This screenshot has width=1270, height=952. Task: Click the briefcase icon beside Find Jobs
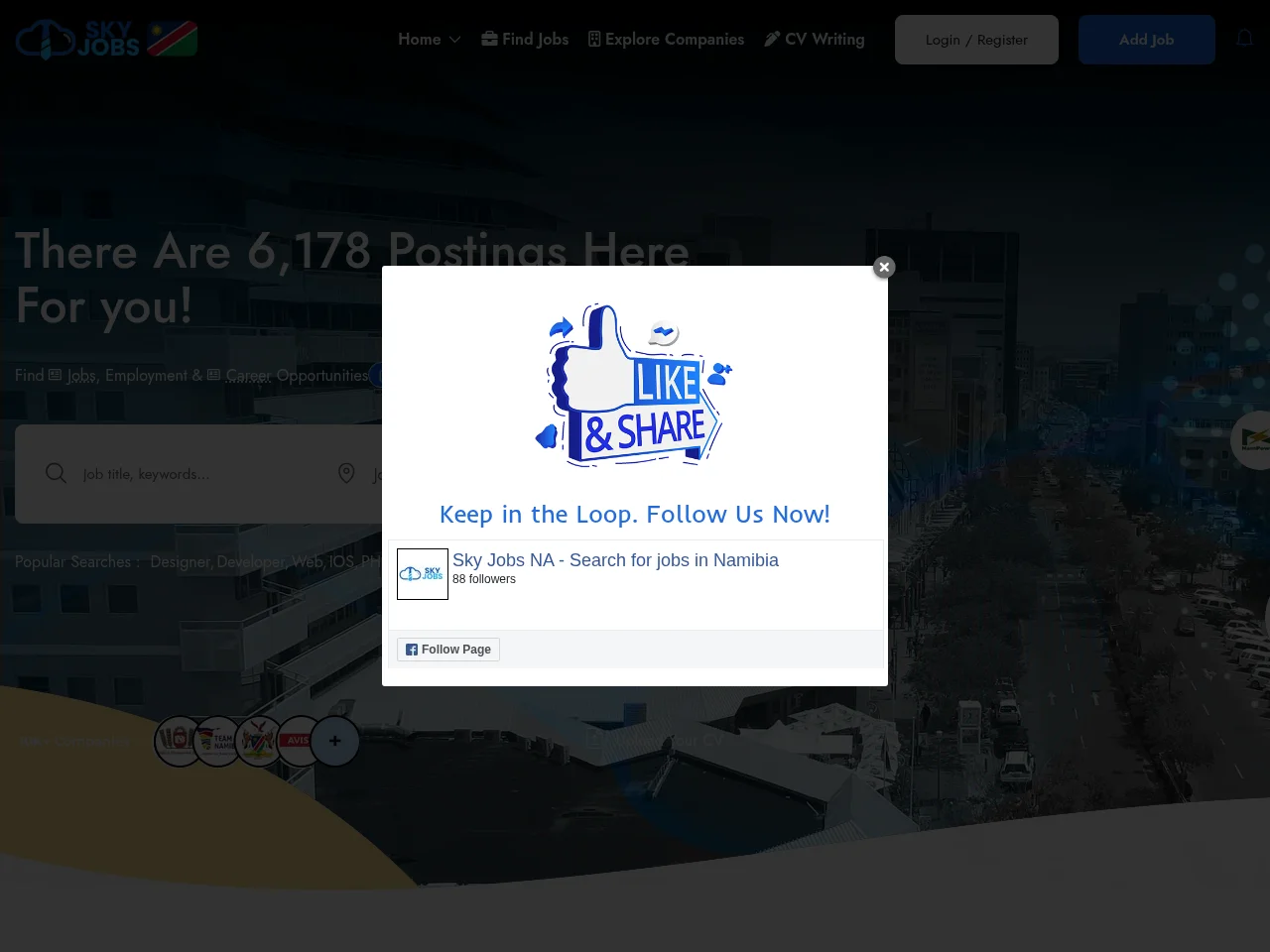pyautogui.click(x=490, y=39)
